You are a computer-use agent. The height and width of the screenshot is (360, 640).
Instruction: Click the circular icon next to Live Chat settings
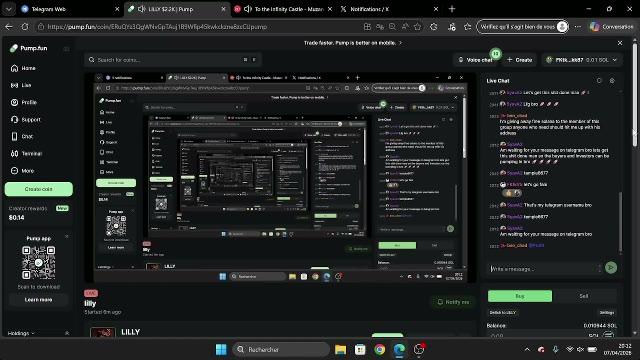[x=599, y=81]
